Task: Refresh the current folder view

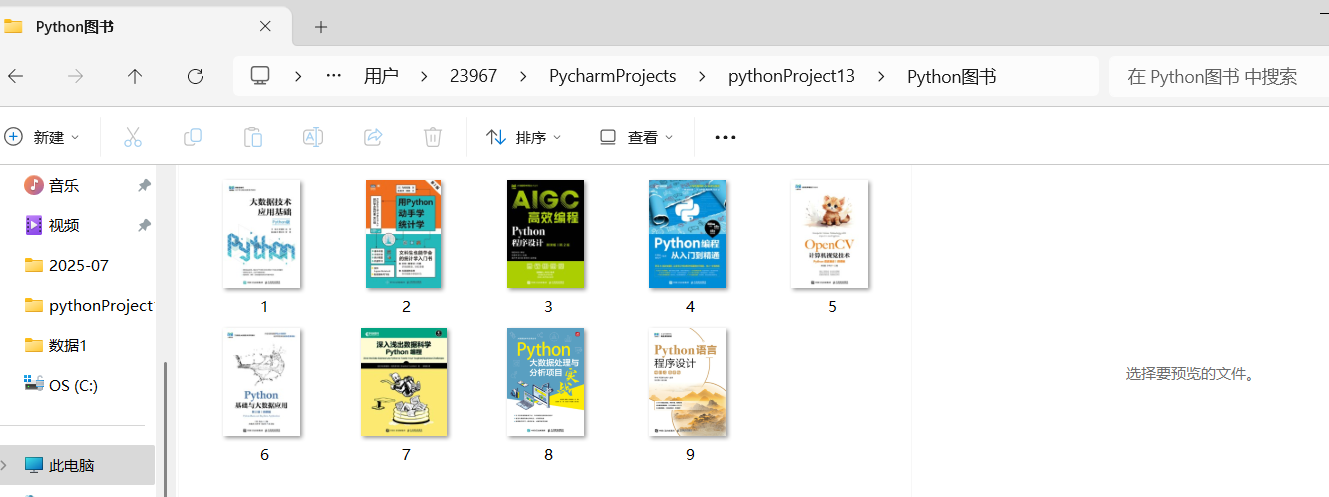Action: pos(196,76)
